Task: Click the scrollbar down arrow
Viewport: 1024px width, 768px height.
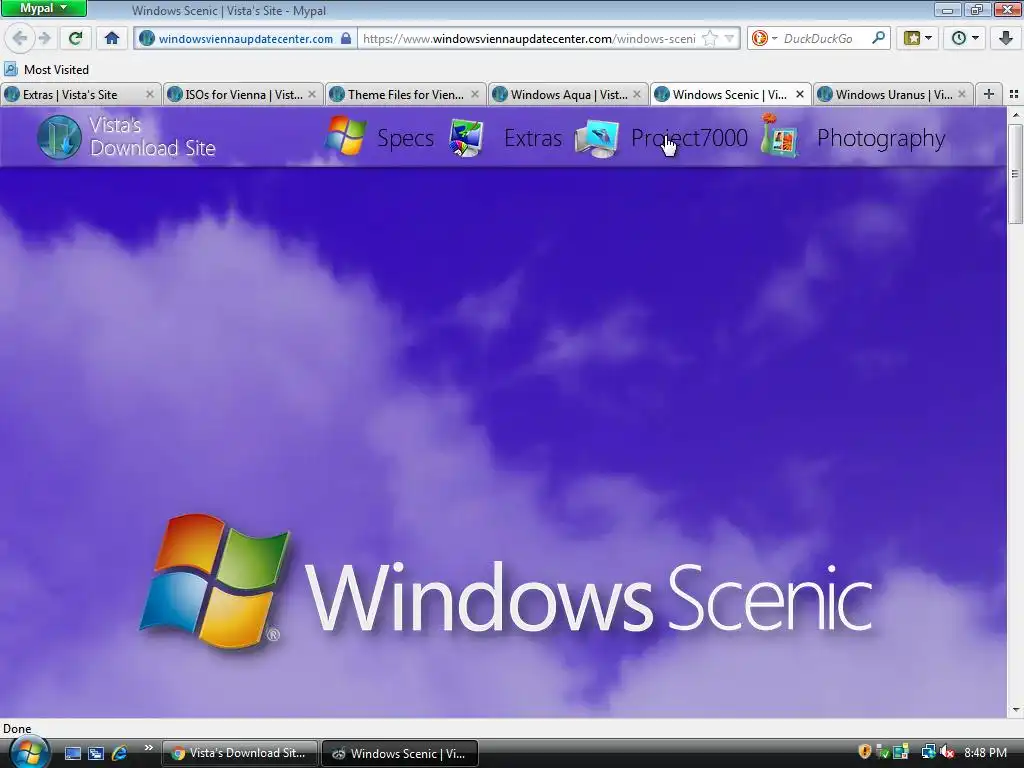Action: coord(1015,710)
